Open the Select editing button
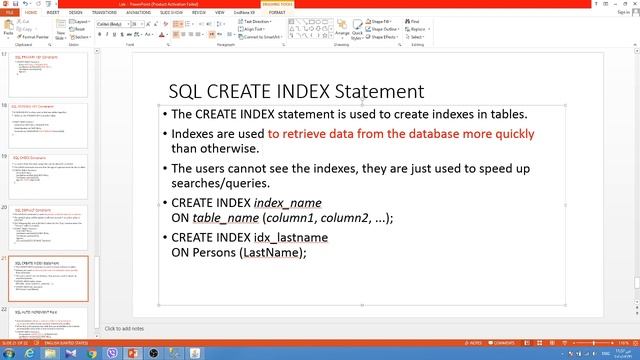Image resolution: width=640 pixels, height=360 pixels. pyautogui.click(x=414, y=37)
